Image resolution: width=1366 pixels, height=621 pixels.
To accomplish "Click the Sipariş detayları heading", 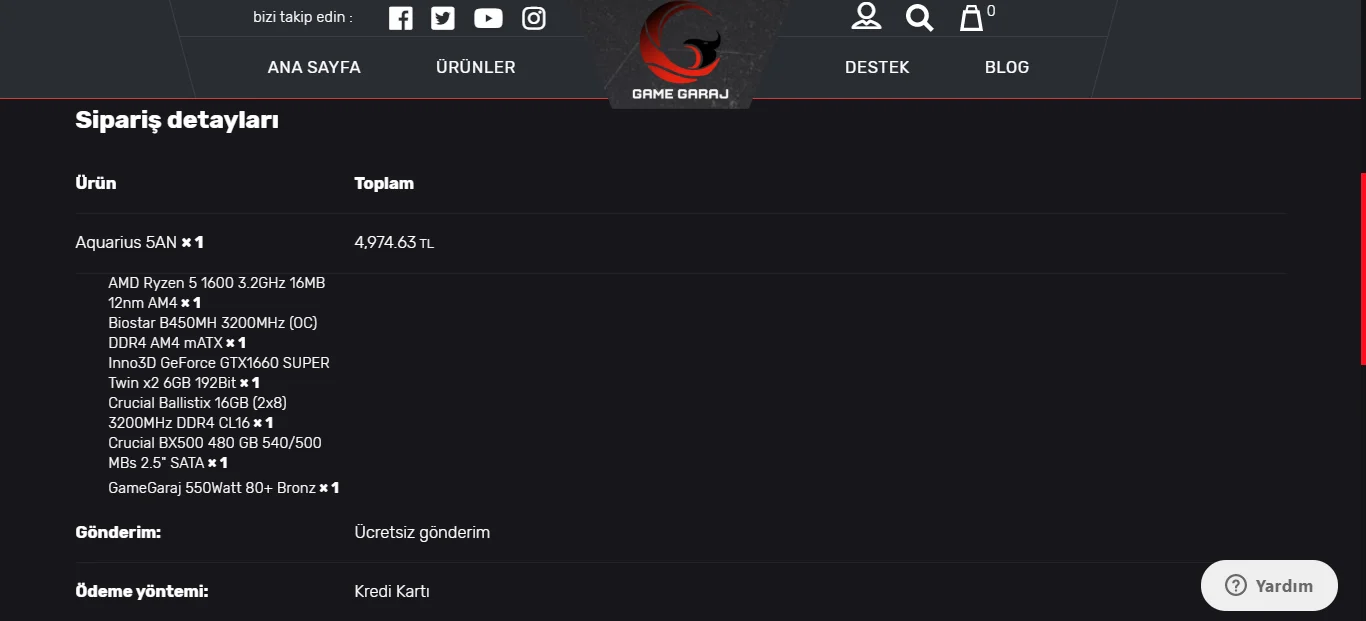I will click(177, 121).
